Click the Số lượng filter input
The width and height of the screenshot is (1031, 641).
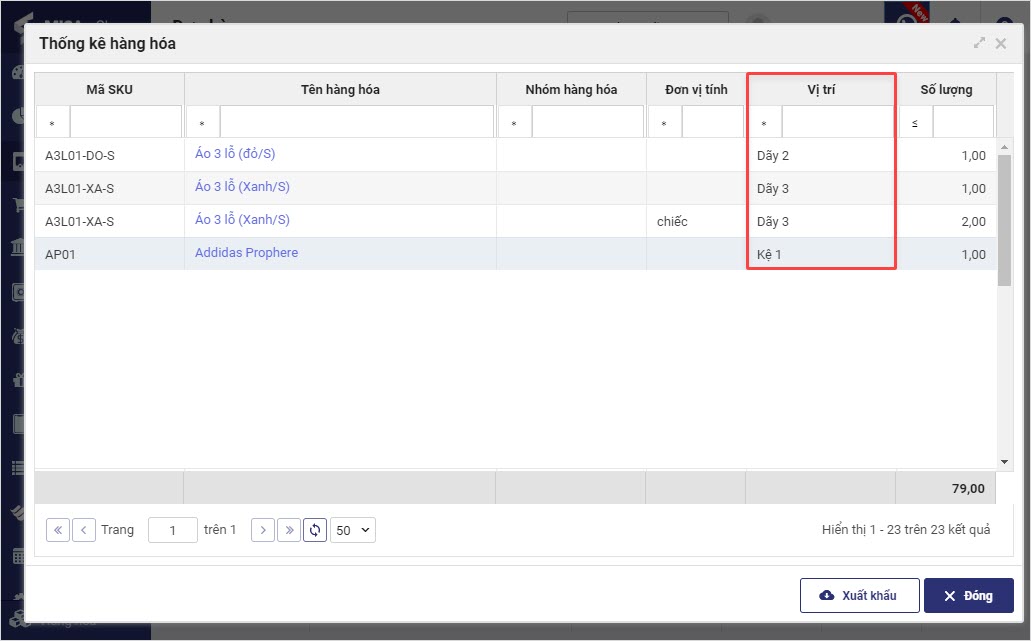[x=963, y=122]
